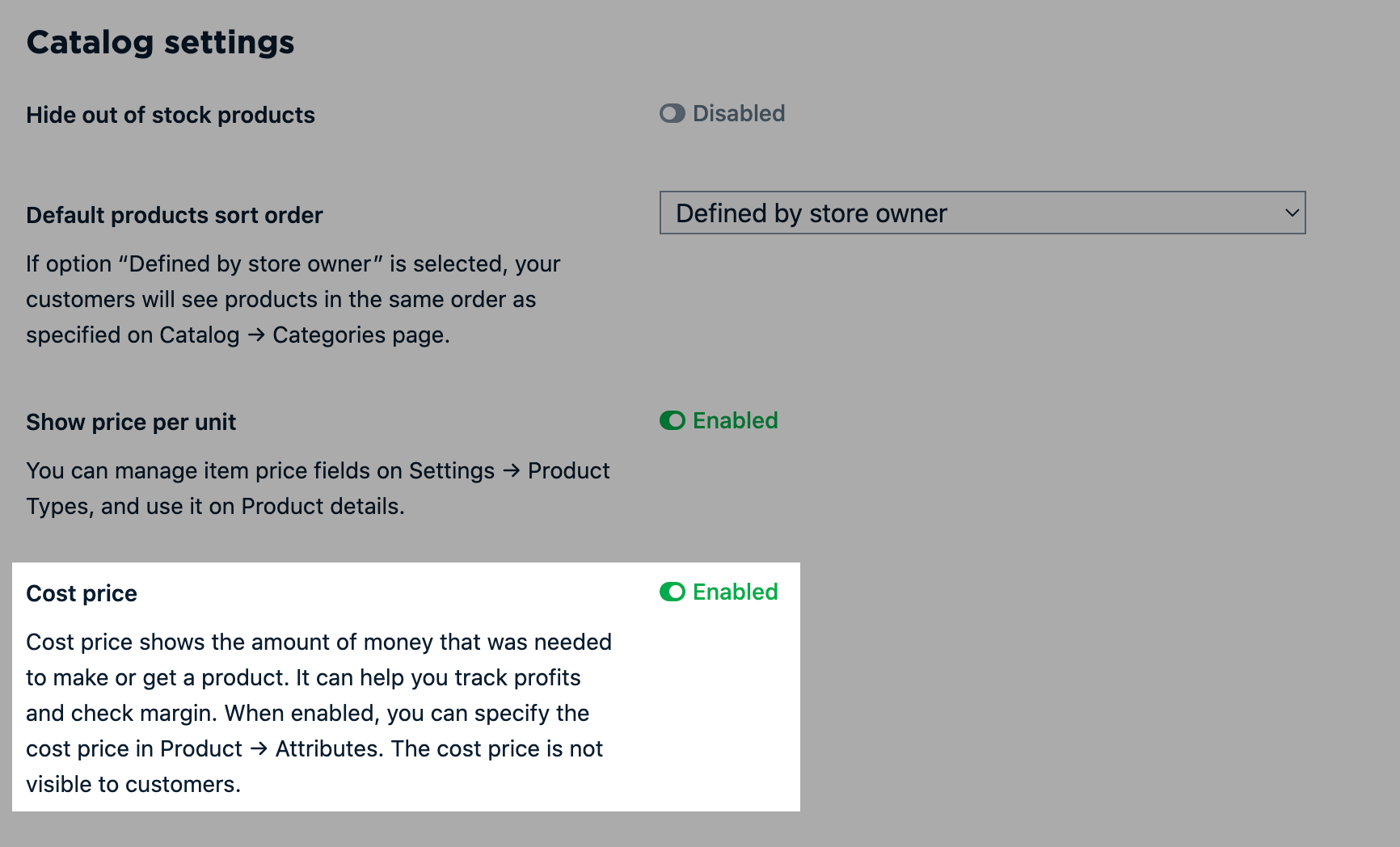
Task: Click the arrow icon in 'Catalog → Categories' text
Action: (256, 335)
